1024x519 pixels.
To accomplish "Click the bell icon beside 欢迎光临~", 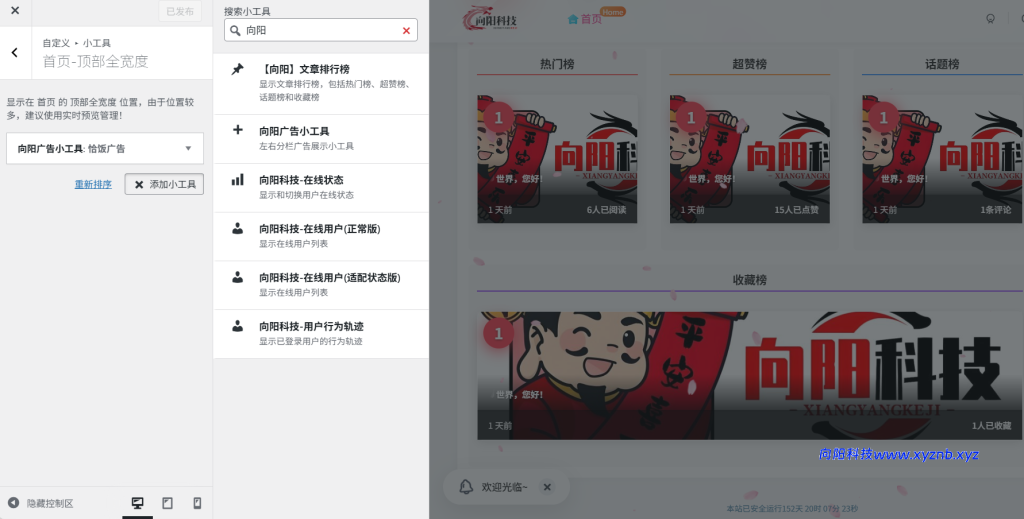I will point(466,487).
